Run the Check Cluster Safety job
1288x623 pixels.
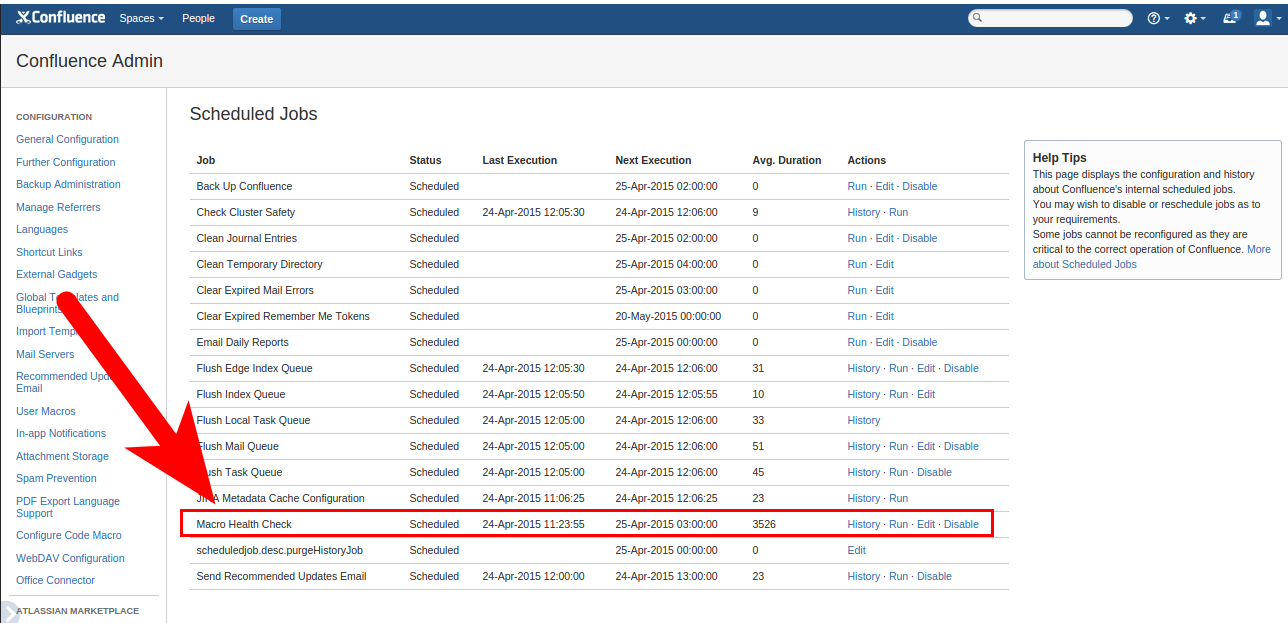click(898, 213)
